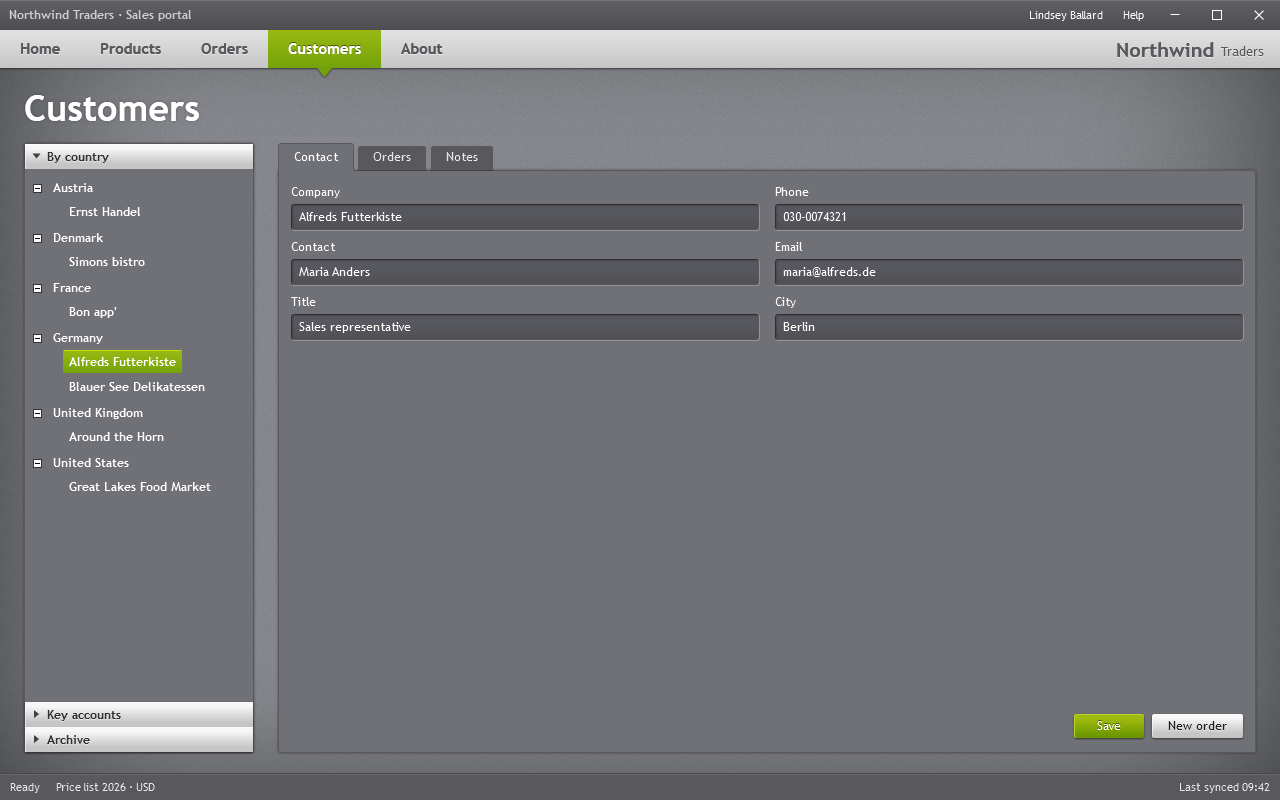Click the Price list 2026 · USD status text

tap(106, 787)
